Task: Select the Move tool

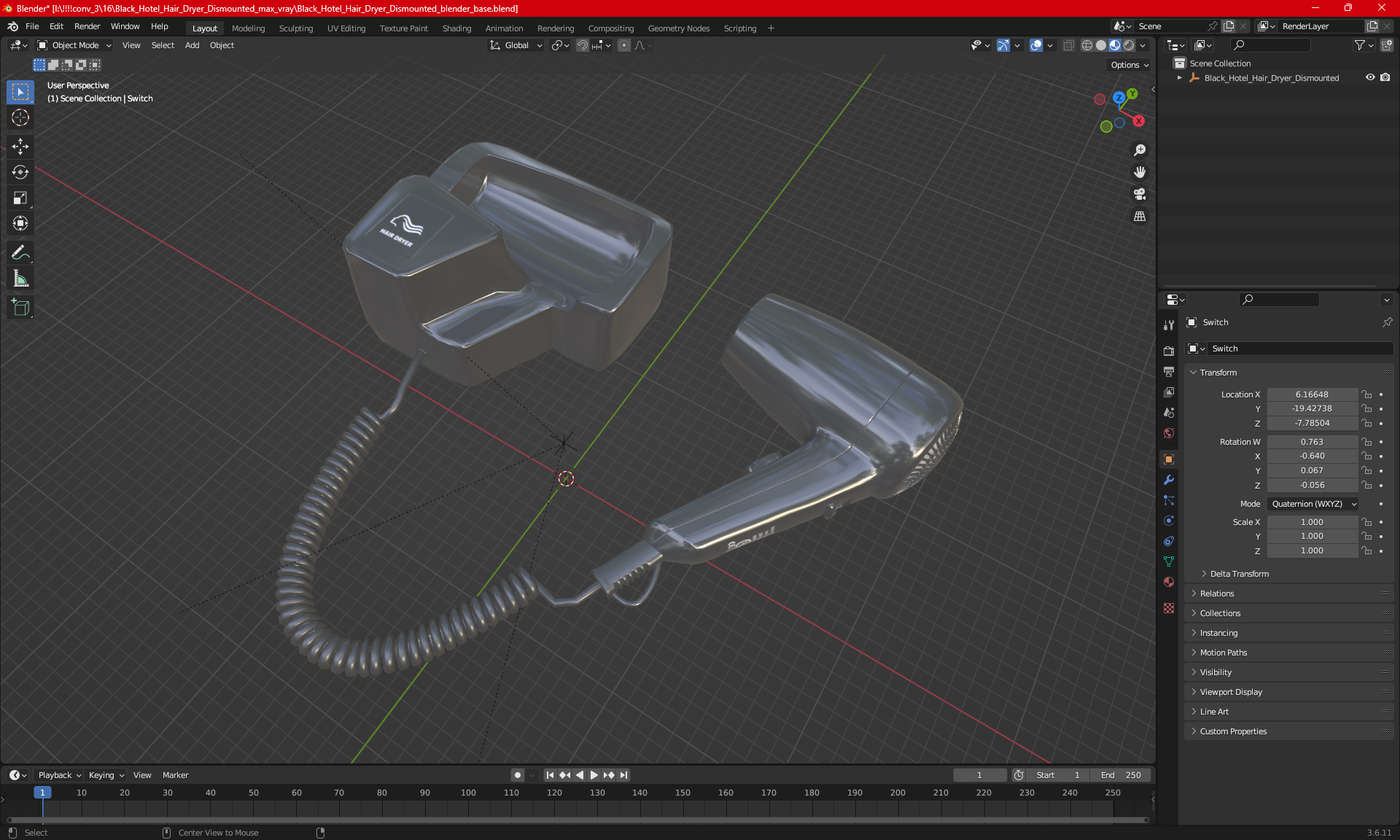Action: tap(20, 147)
